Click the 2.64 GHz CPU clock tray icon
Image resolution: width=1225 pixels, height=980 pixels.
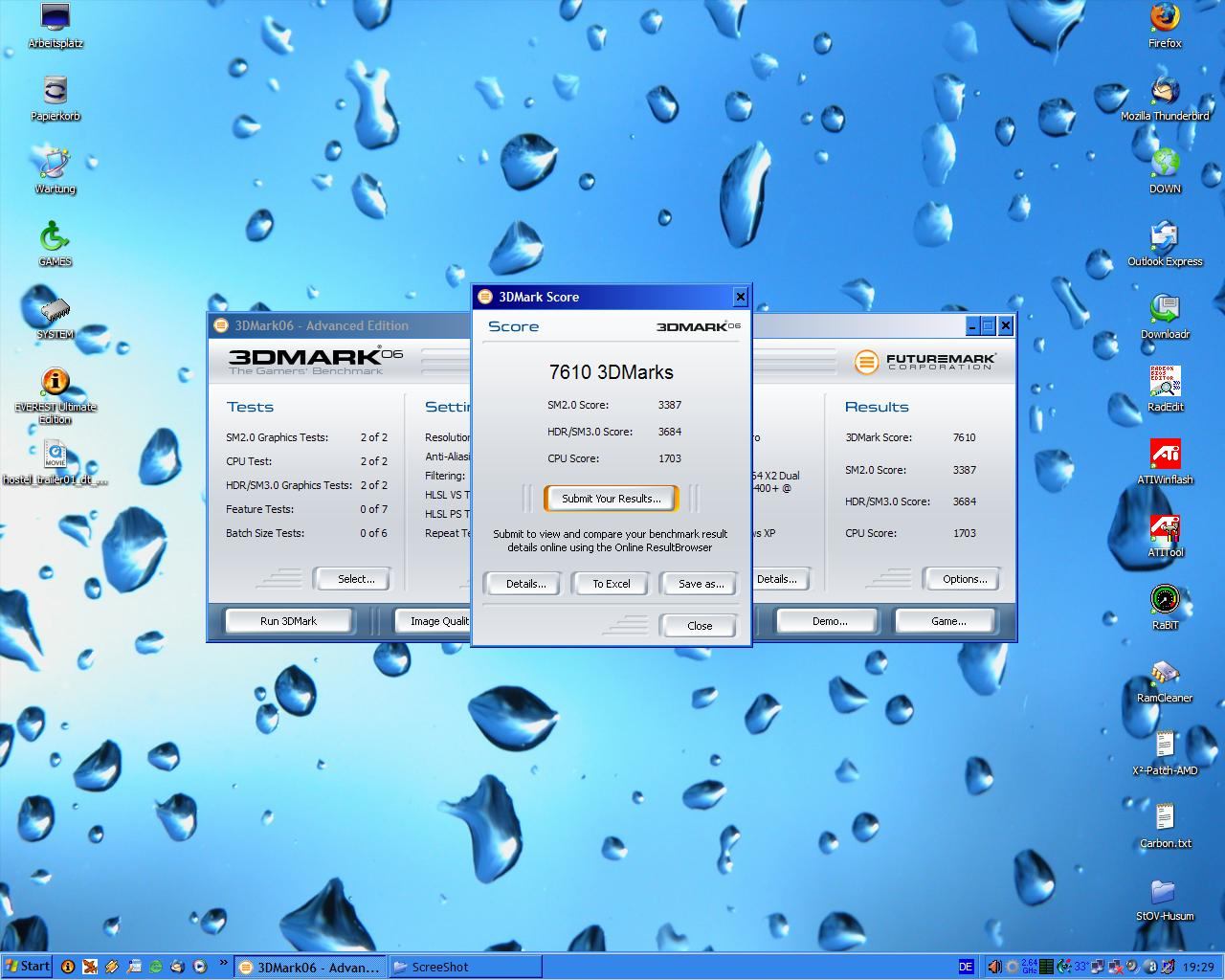(x=1030, y=967)
